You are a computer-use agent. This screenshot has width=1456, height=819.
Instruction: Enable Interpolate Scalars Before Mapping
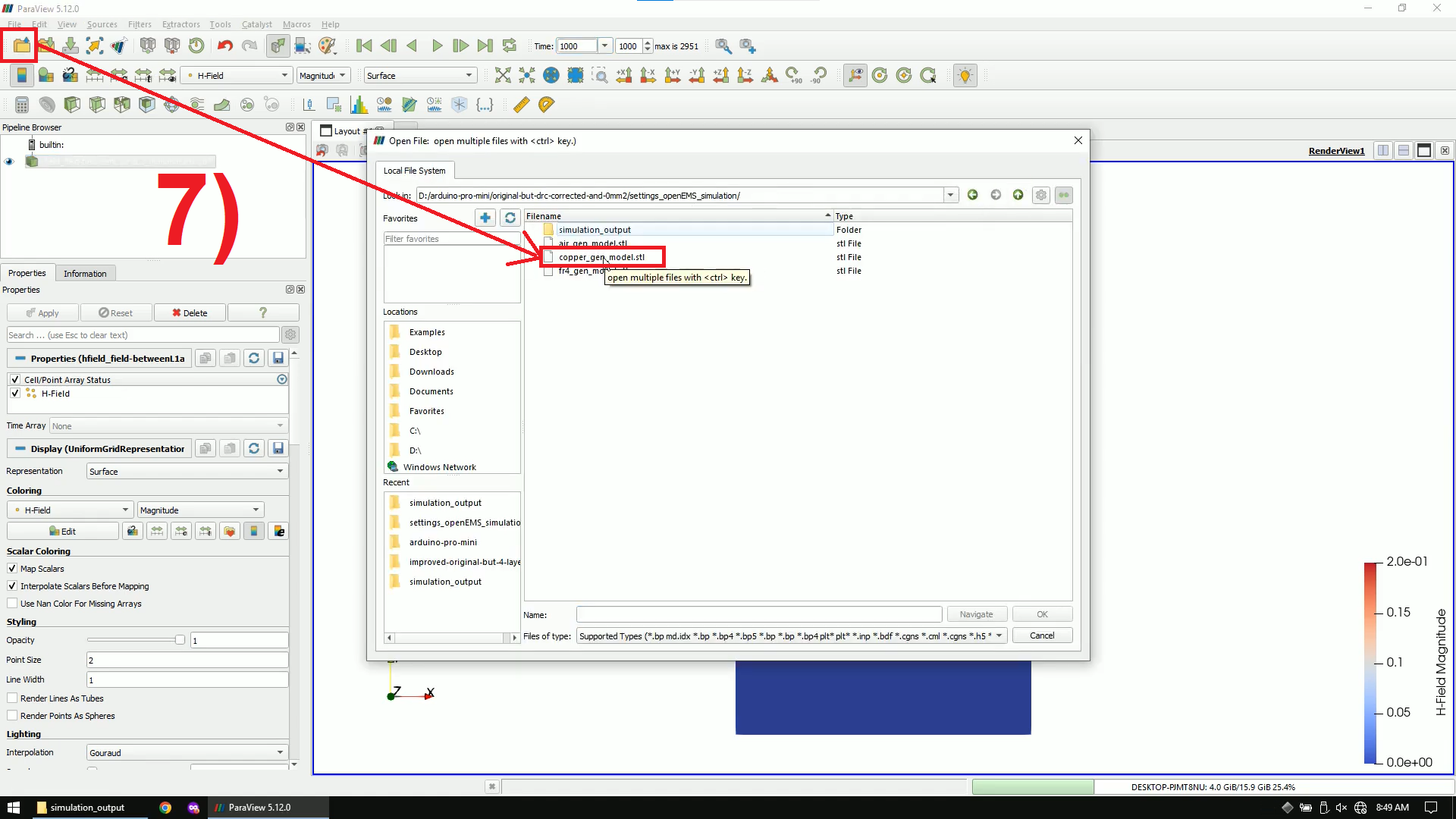pos(12,586)
